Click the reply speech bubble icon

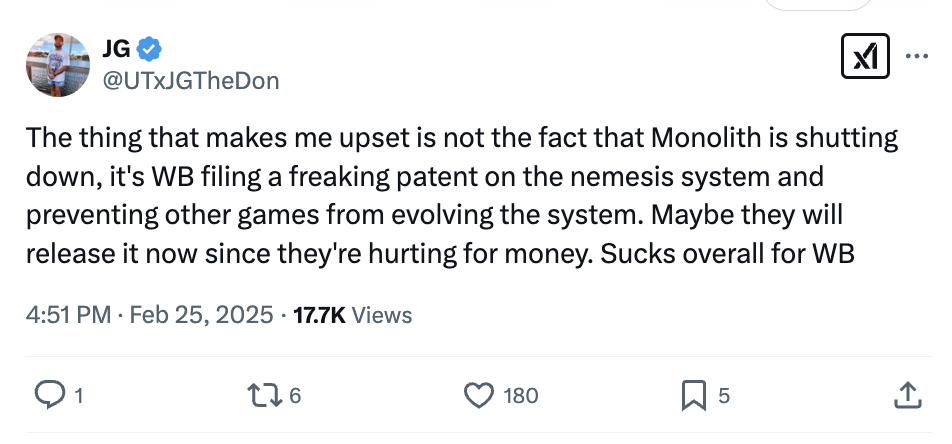[47, 395]
